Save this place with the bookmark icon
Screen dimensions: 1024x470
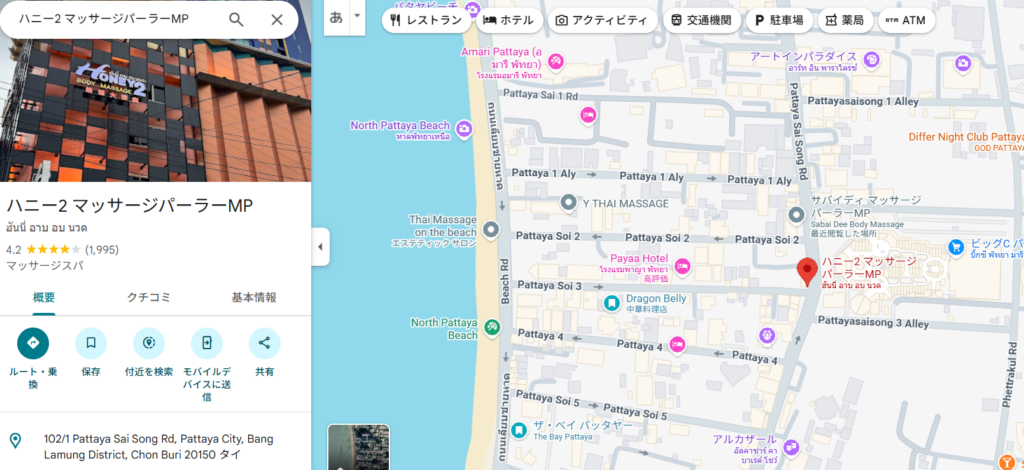coord(91,343)
